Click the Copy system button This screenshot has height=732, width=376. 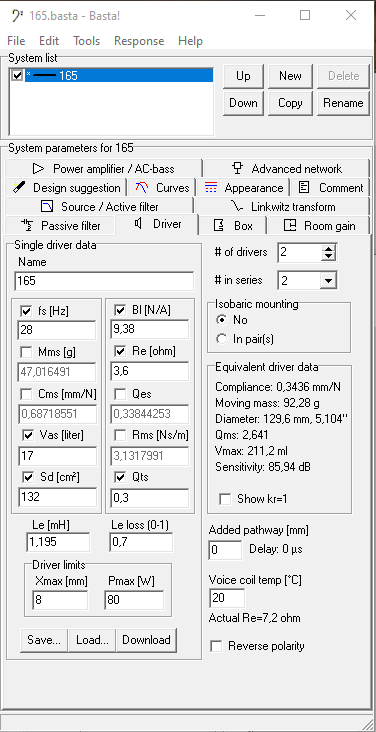290,103
